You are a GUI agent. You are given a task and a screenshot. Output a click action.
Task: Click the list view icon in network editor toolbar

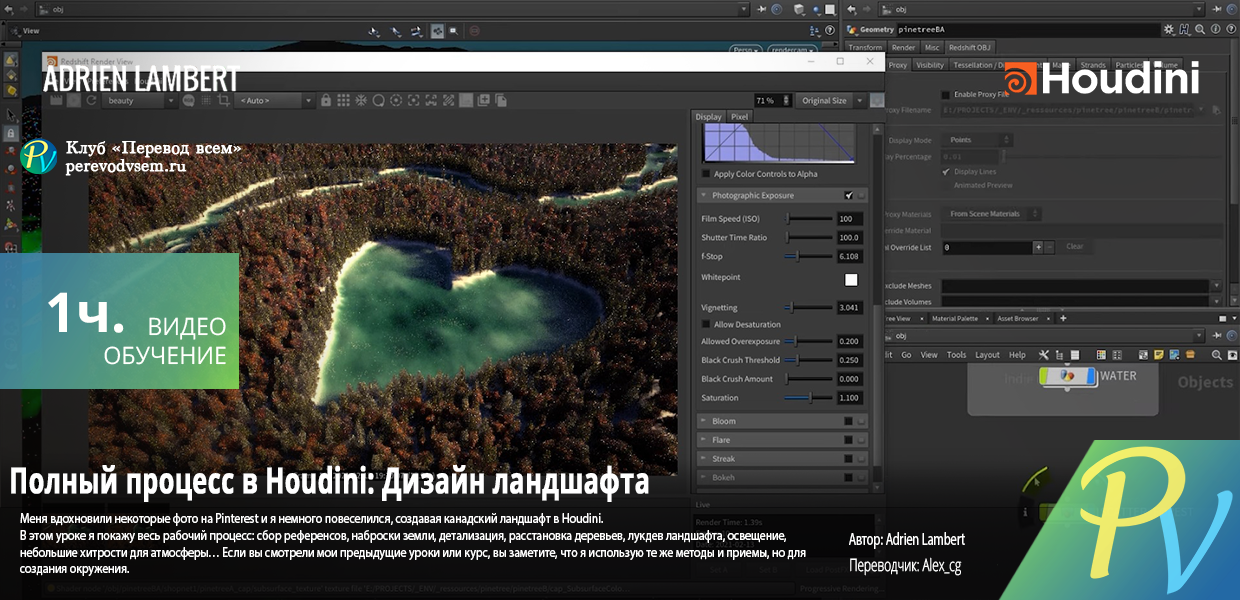[1075, 355]
